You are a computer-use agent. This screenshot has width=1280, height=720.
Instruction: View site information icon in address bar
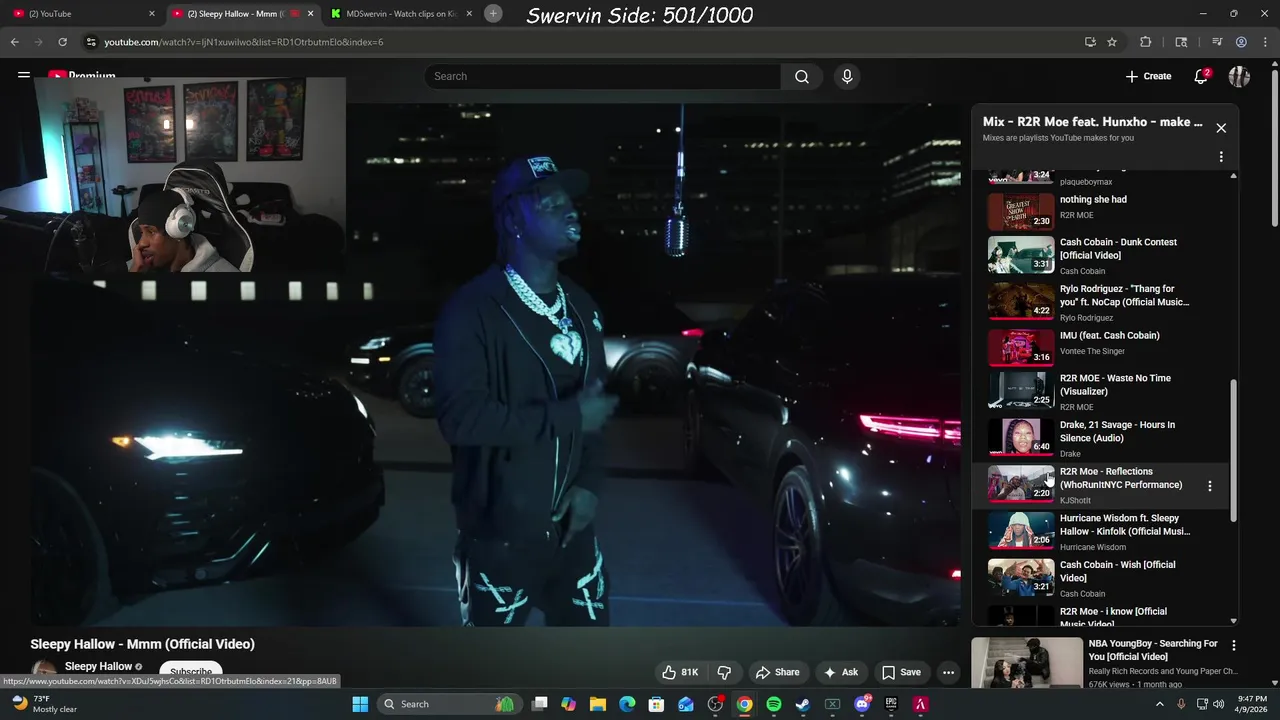pos(91,42)
